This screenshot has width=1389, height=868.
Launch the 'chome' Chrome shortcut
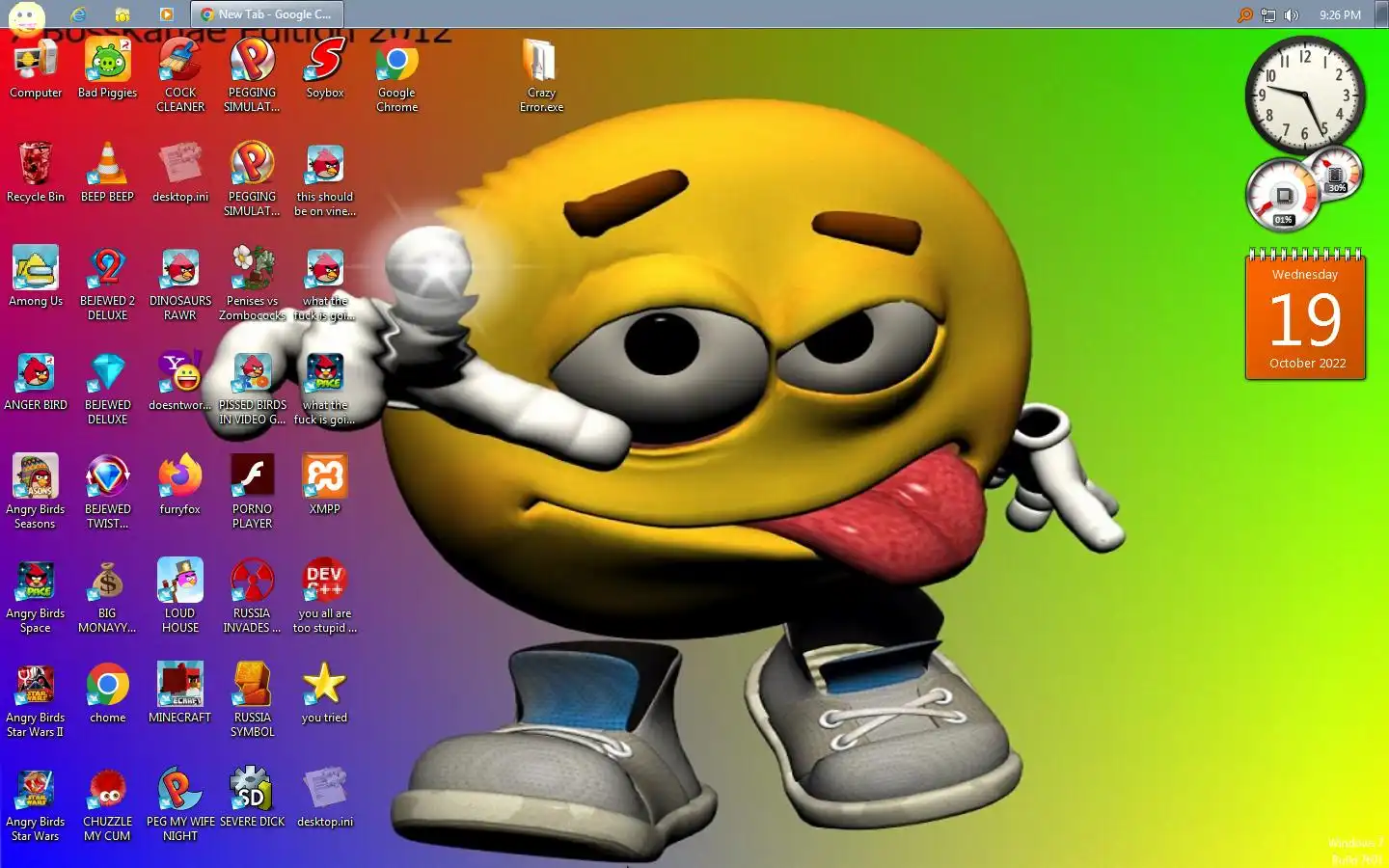pos(107,694)
